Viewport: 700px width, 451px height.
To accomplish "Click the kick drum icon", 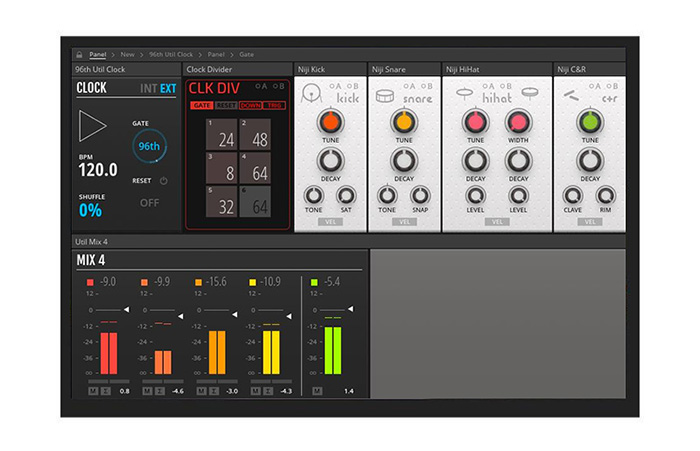I will click(311, 96).
